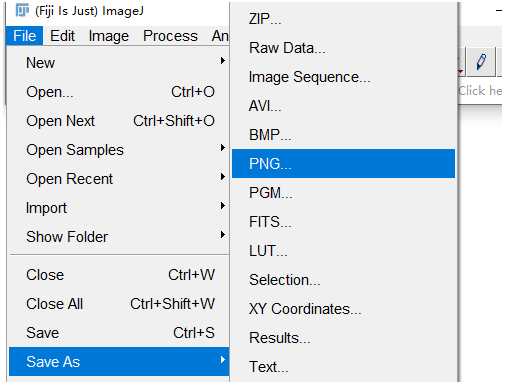The width and height of the screenshot is (509, 385).
Task: Open the Image menu
Action: (x=109, y=36)
